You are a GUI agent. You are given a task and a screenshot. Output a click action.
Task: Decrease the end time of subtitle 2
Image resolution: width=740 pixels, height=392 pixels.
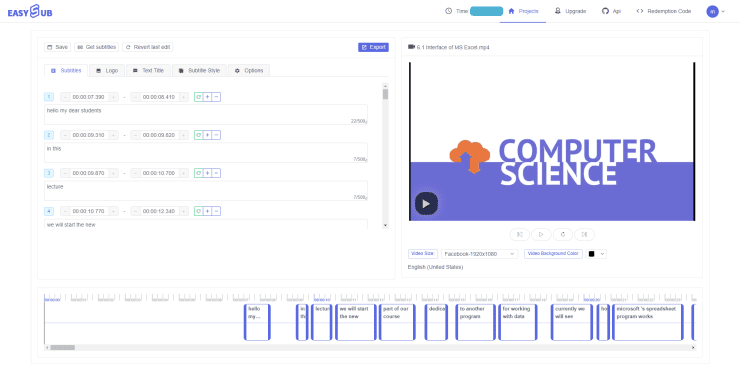coord(135,135)
